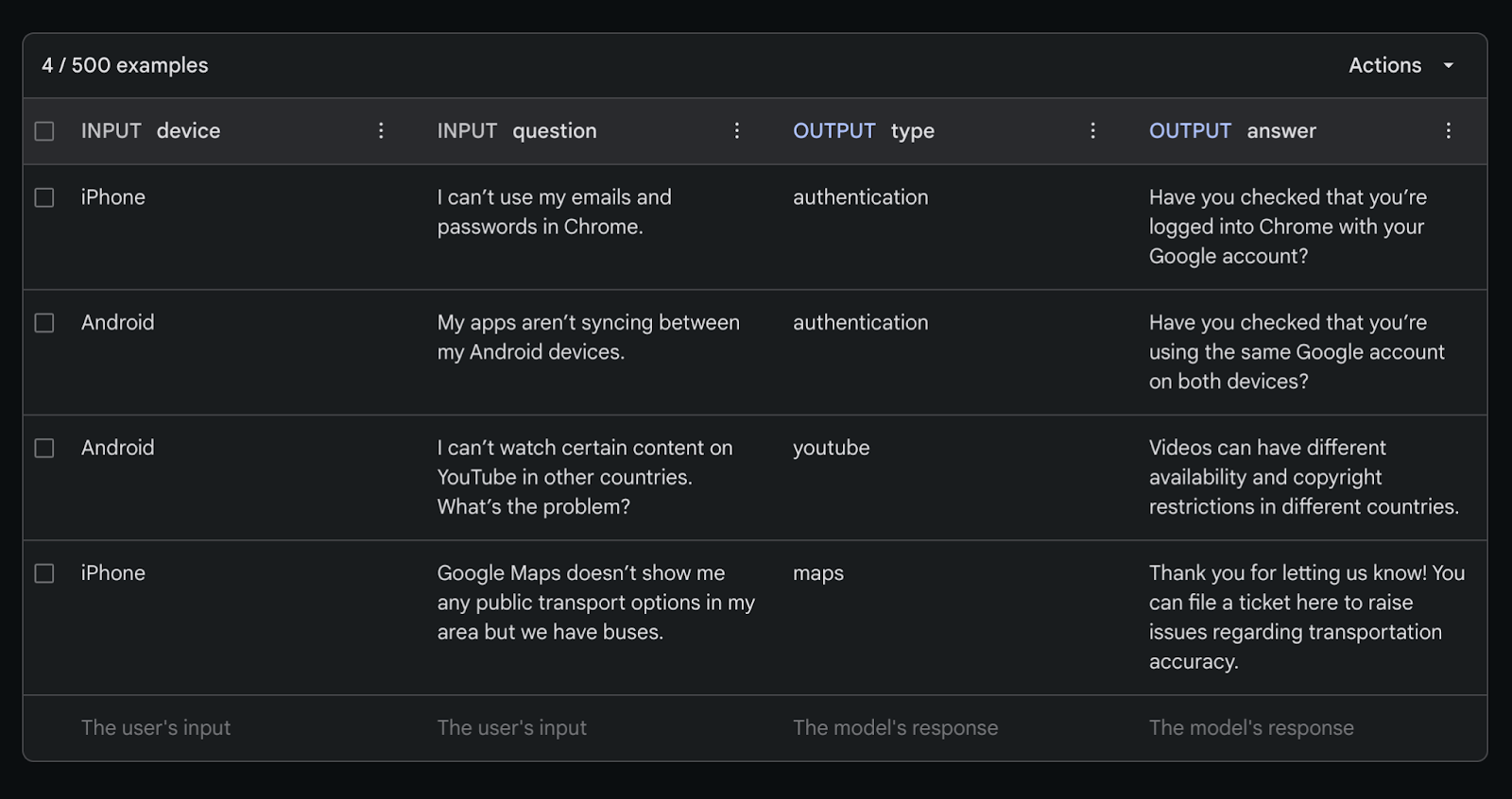Toggle the select-all checkbox in header
The image size is (1512, 799).
[44, 131]
